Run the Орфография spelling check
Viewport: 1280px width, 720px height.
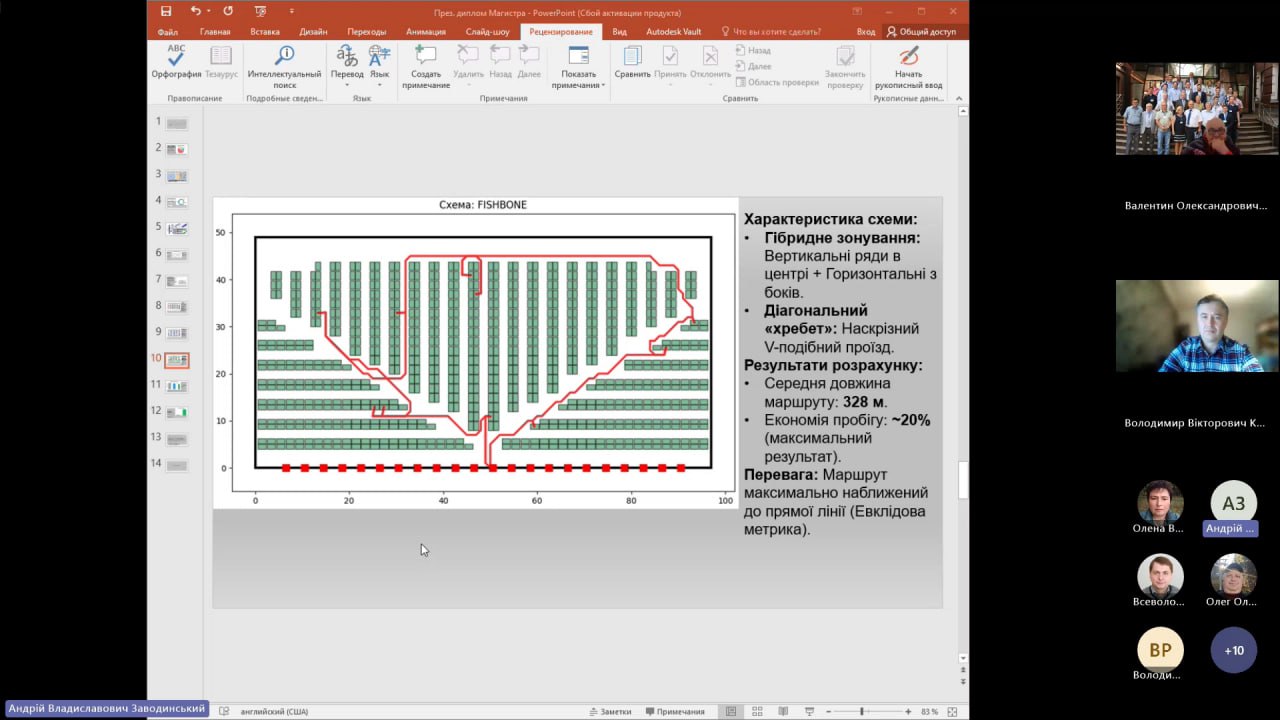(x=176, y=62)
